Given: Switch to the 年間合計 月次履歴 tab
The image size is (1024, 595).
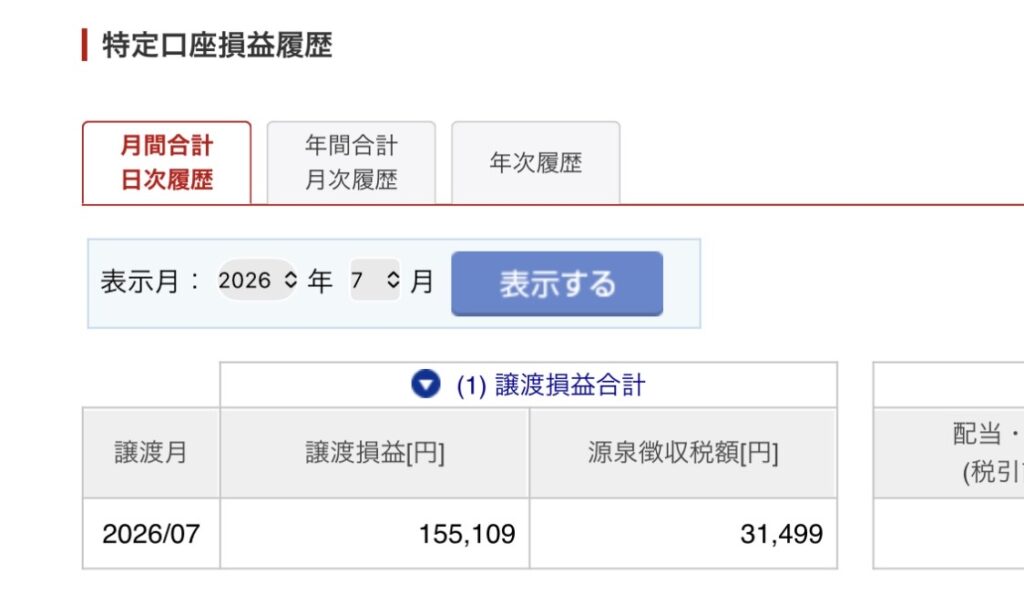Looking at the screenshot, I should tap(351, 163).
